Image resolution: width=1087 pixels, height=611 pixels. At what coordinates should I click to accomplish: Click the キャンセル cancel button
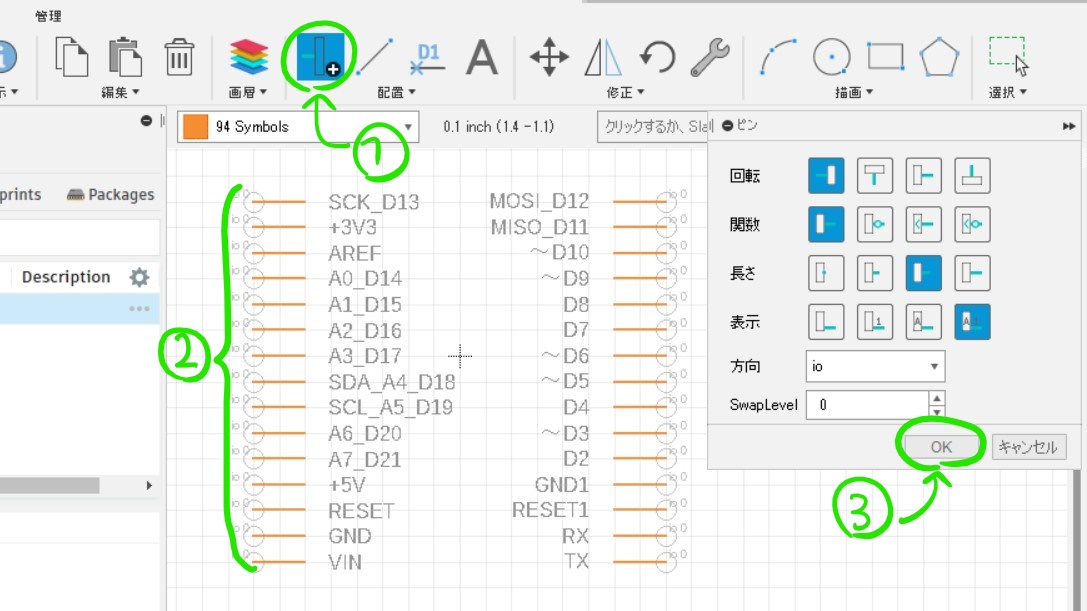point(1028,447)
